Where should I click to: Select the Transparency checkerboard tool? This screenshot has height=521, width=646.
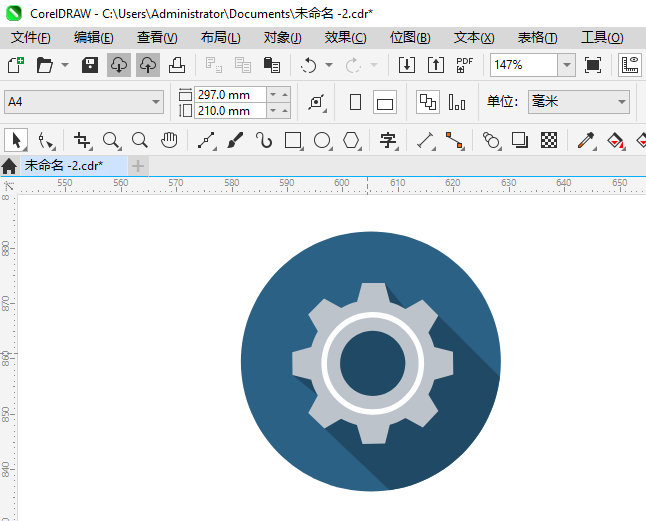pos(549,140)
